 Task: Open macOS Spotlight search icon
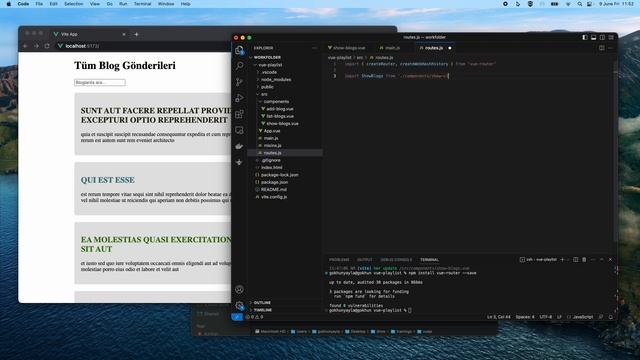580,4
